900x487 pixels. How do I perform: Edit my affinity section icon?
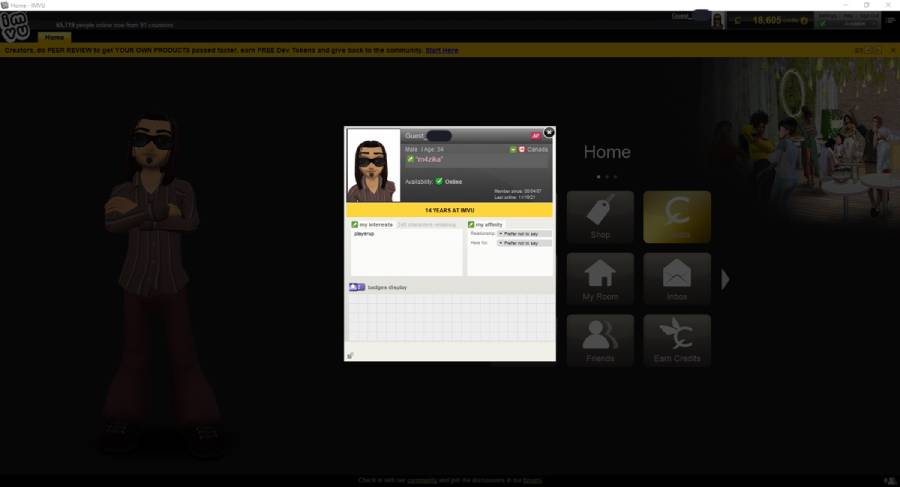pos(471,225)
